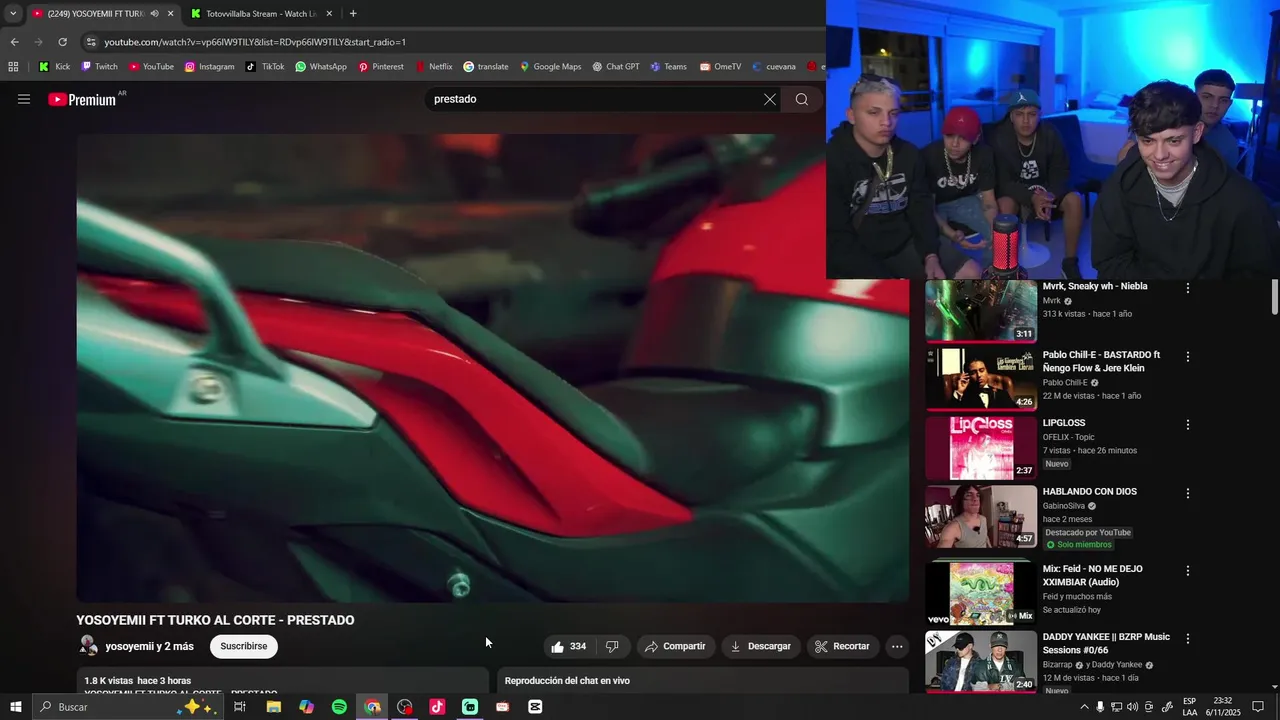Screen dimensions: 1280x720
Task: Open the Pinterest bookmark
Action: [x=381, y=67]
